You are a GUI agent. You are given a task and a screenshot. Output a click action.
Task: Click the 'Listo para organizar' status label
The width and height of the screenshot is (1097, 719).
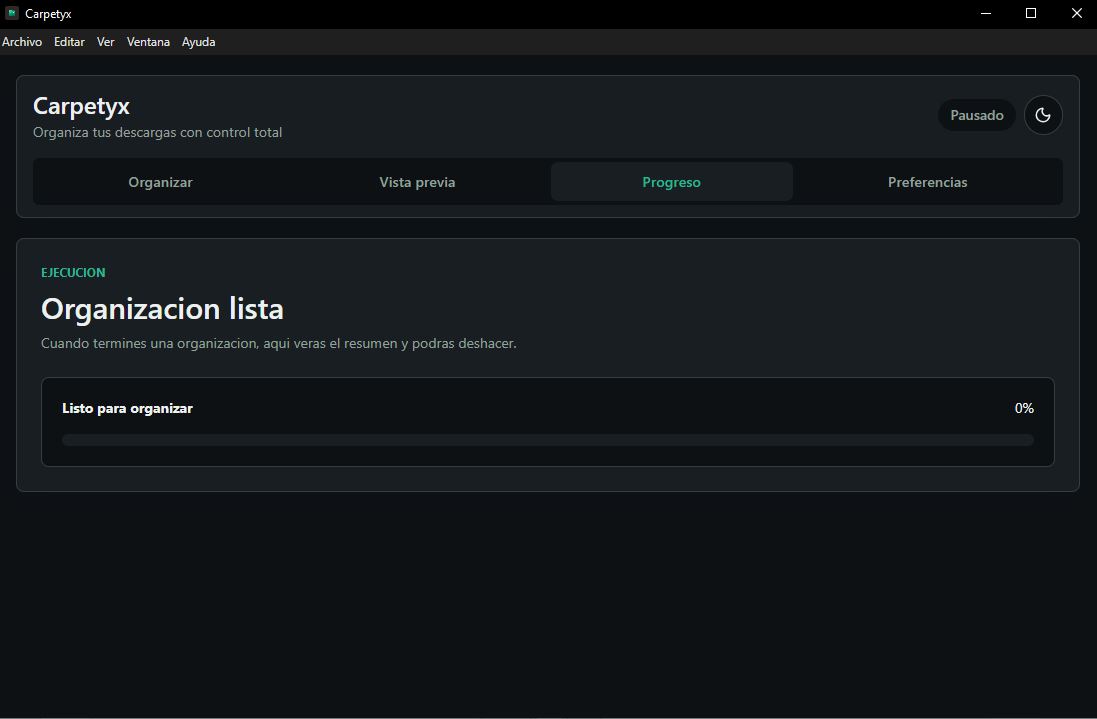coord(127,408)
